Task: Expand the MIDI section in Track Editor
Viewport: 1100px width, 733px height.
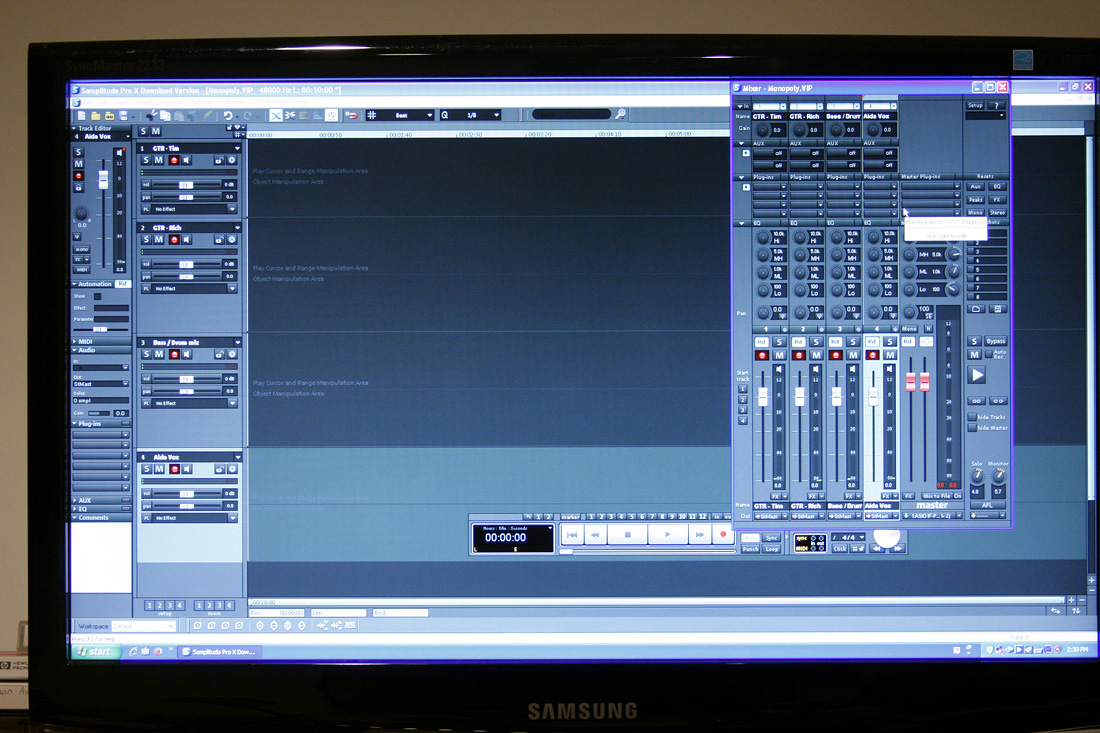Action: 74,341
